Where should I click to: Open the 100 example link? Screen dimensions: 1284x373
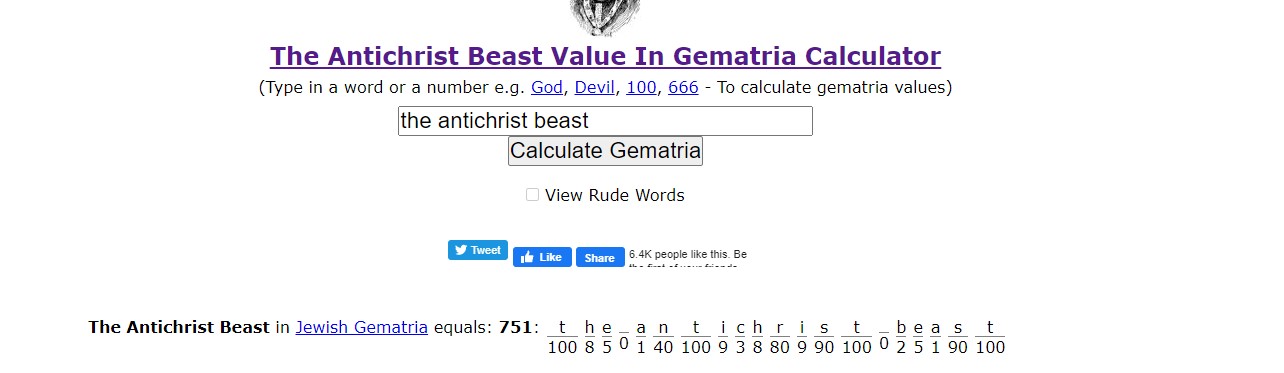(641, 87)
